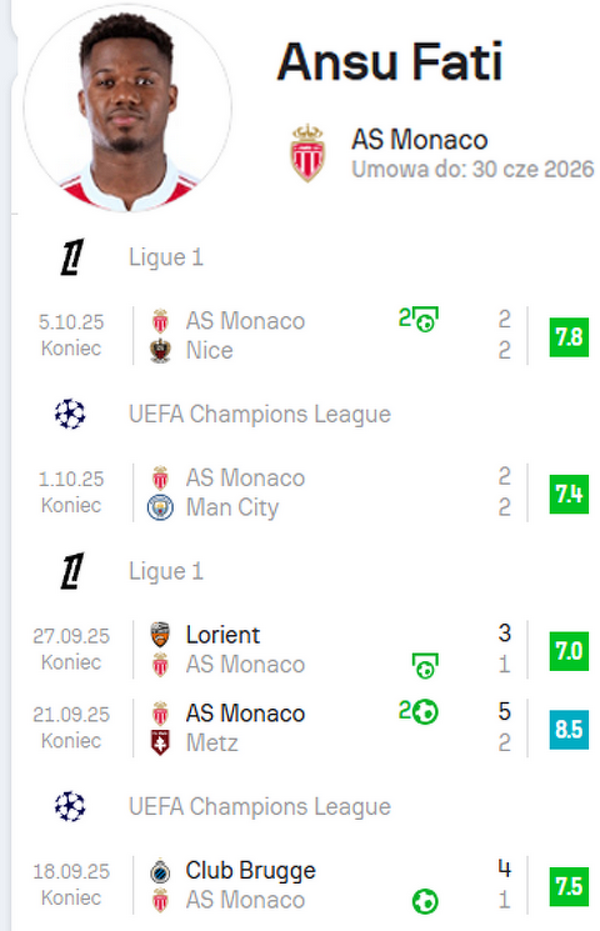Click the Club Brugge team crest icon
Screen dimensions: 600x931
(x=160, y=871)
